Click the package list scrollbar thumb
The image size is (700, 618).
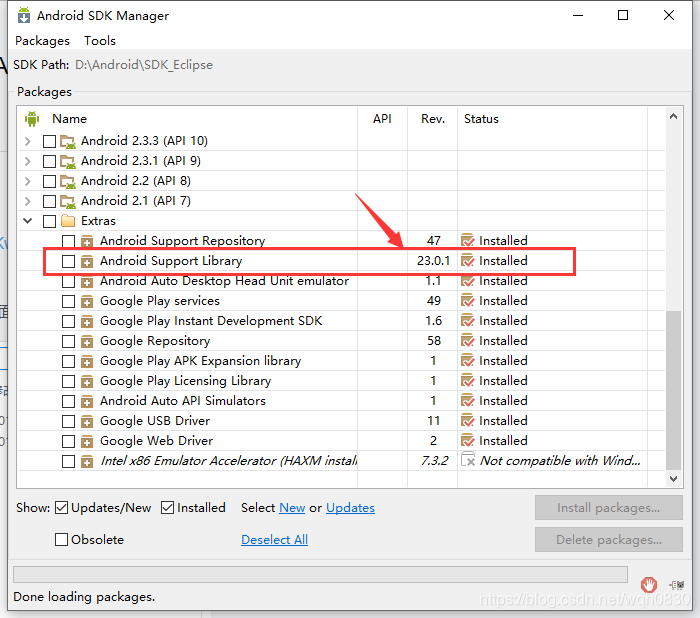[673, 390]
